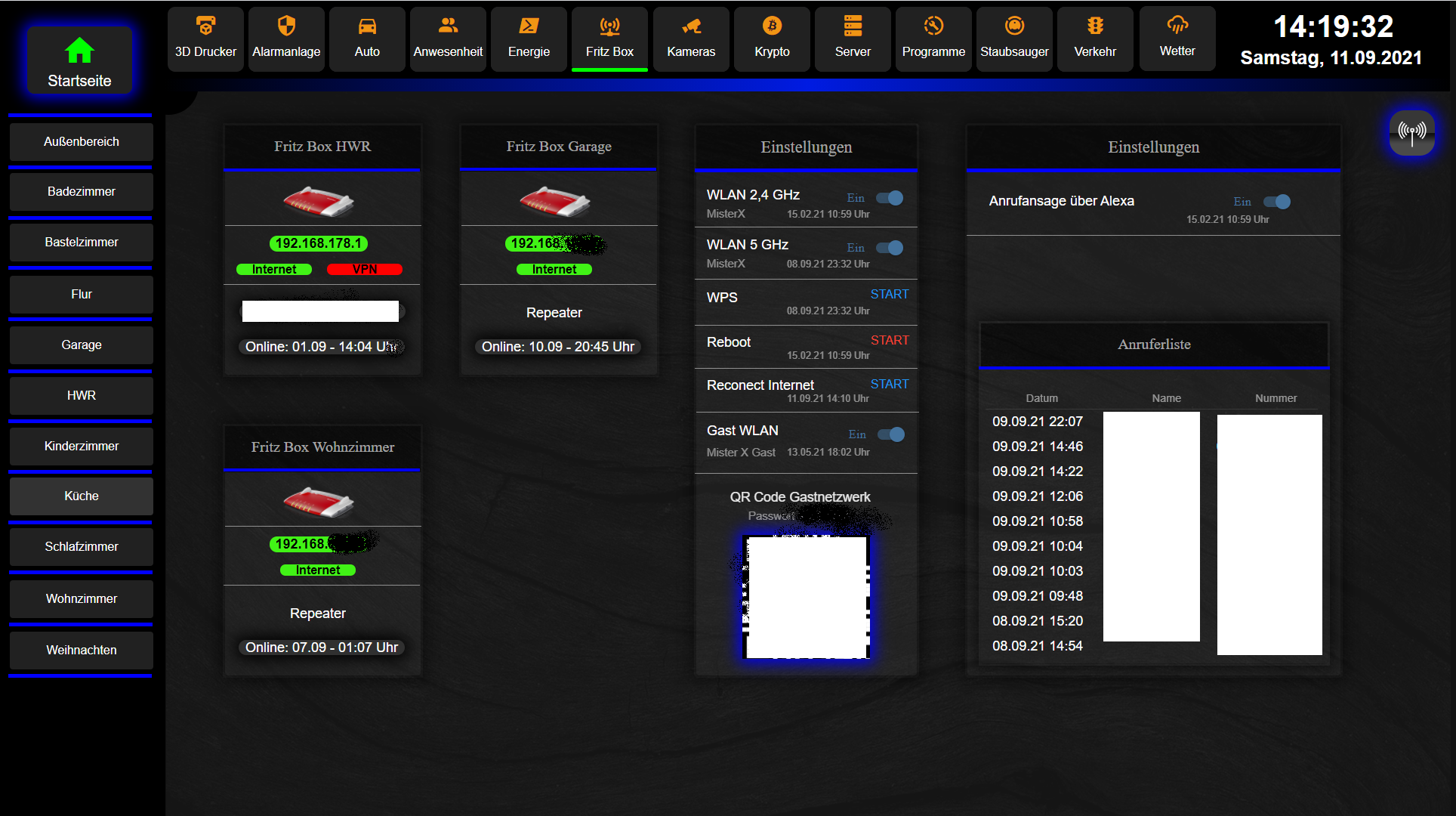Select call entry 09.09.21 10:04
The width and height of the screenshot is (1456, 816).
click(1038, 546)
